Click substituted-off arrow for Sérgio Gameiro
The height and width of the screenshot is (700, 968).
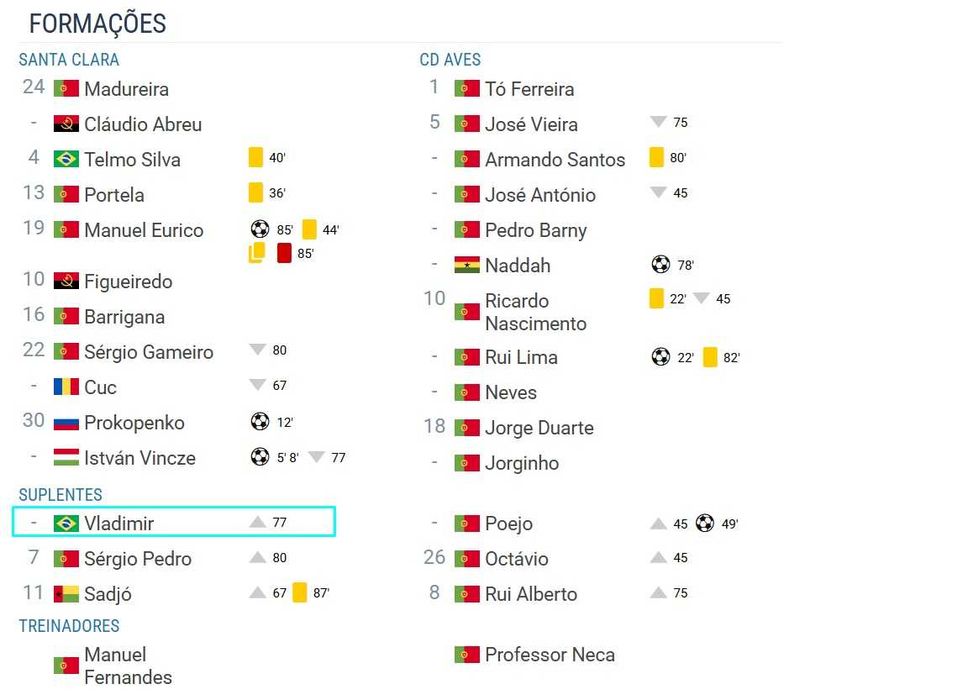(258, 350)
